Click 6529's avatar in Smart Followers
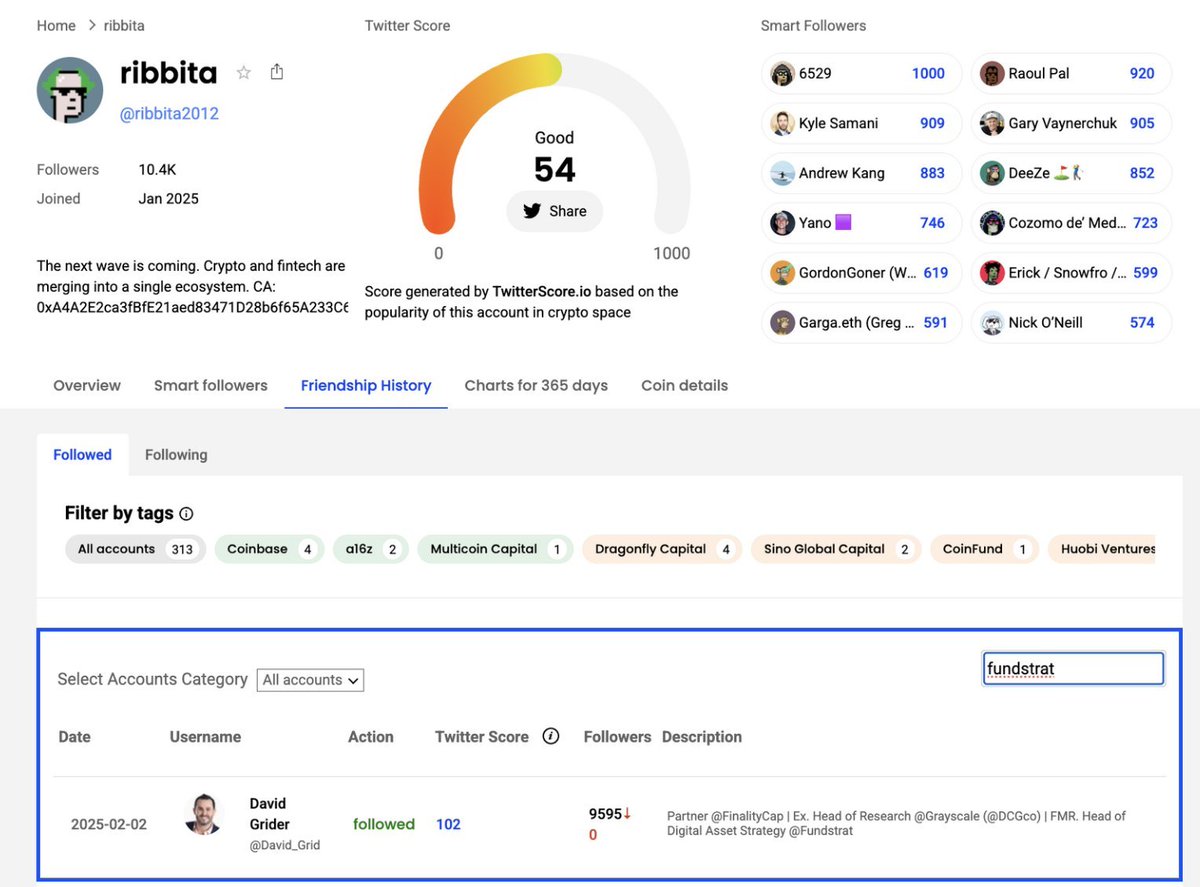 pos(782,73)
